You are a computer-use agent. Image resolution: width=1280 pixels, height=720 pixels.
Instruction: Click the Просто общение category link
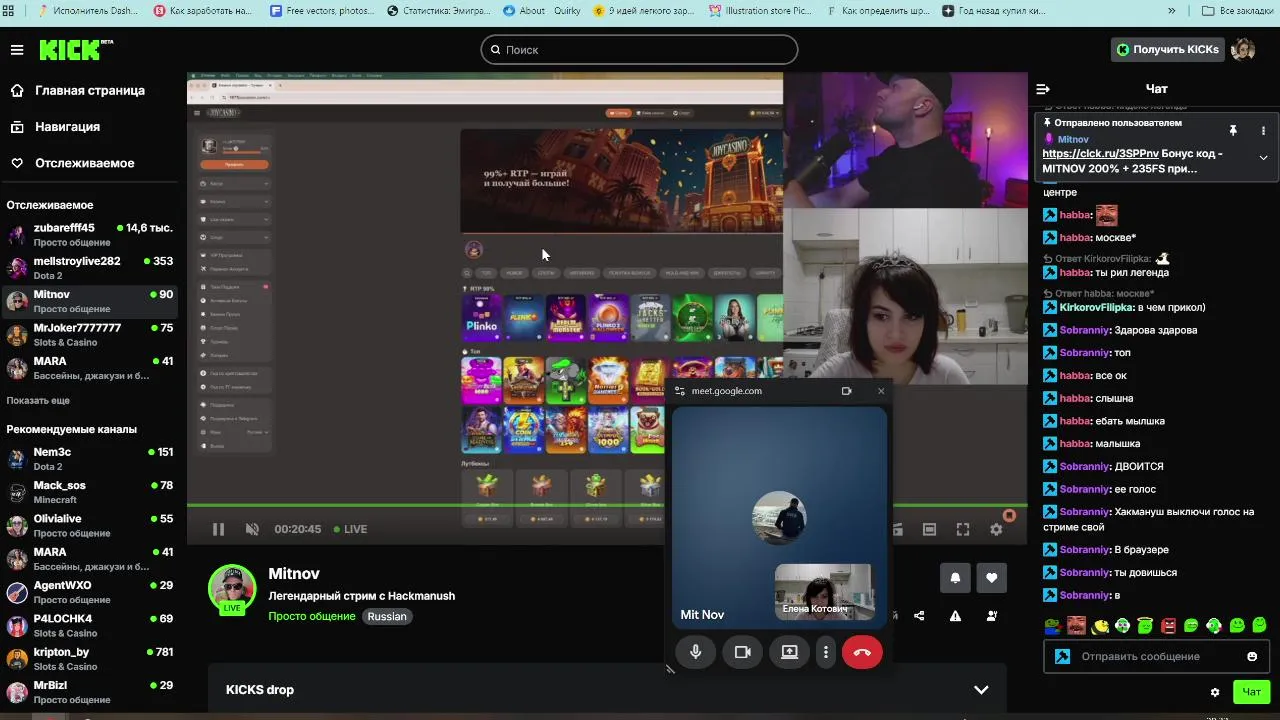click(x=311, y=616)
